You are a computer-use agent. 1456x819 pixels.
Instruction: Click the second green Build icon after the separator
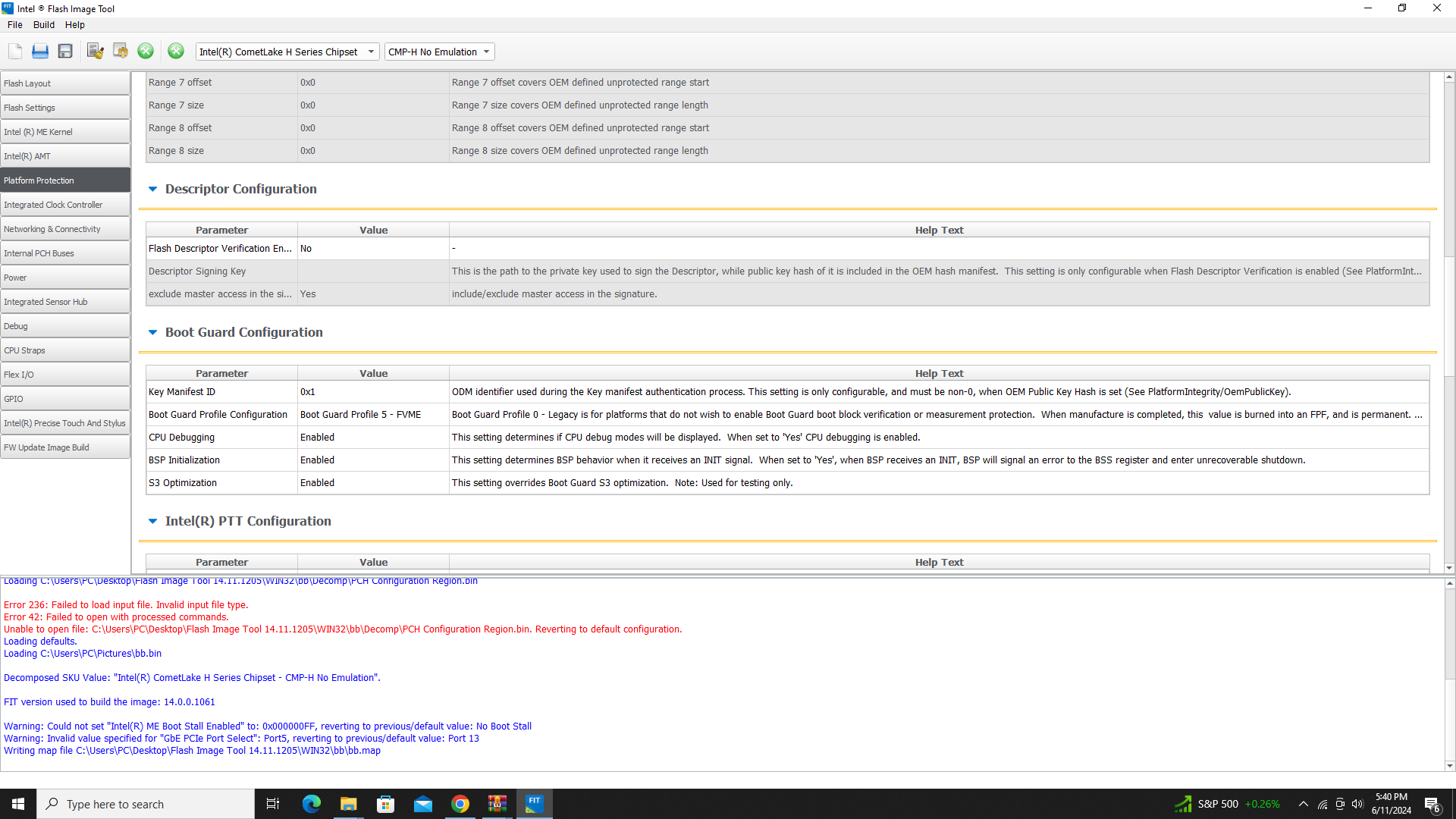[x=176, y=52]
